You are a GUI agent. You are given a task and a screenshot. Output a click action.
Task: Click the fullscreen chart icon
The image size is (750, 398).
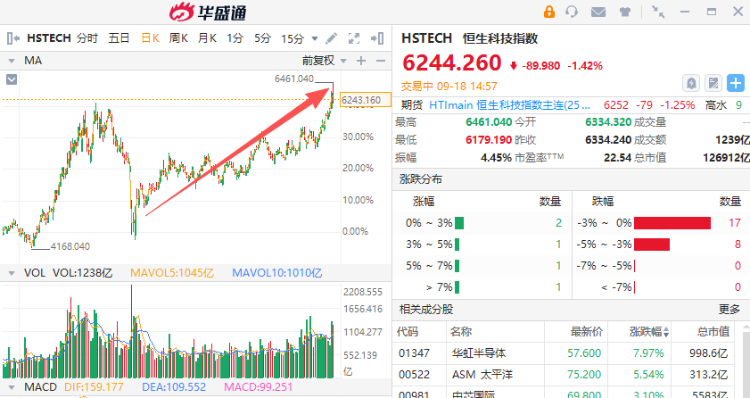click(x=354, y=38)
